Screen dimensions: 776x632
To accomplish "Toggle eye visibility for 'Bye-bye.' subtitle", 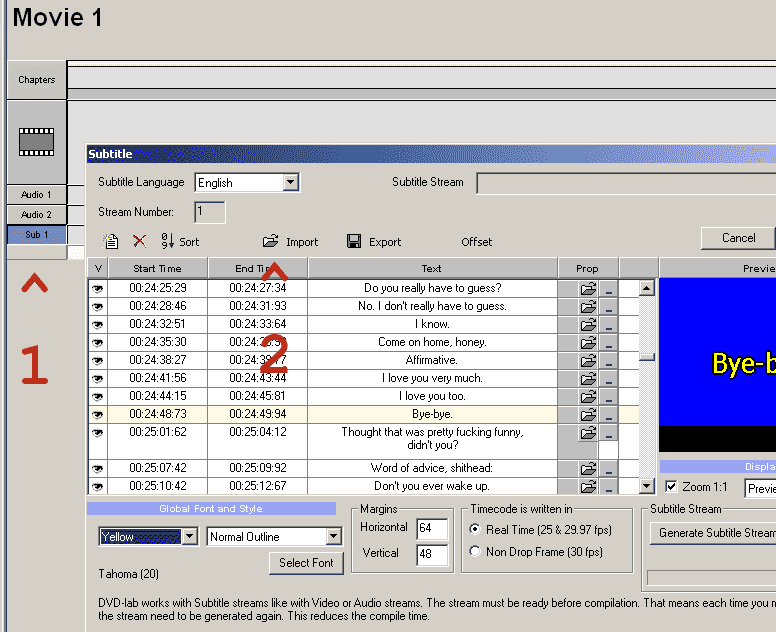I will point(97,414).
